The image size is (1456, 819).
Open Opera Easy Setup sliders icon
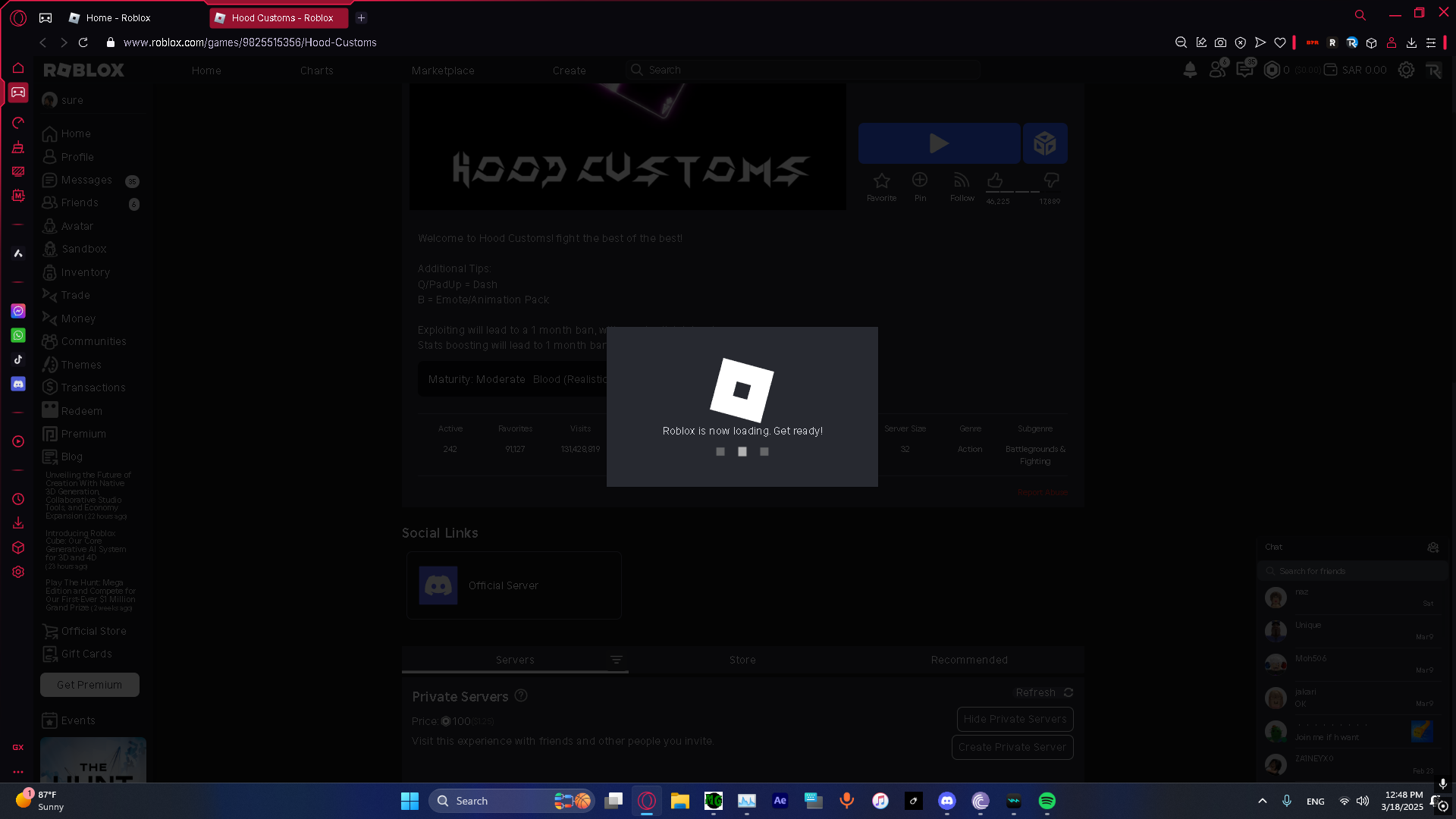1431,42
